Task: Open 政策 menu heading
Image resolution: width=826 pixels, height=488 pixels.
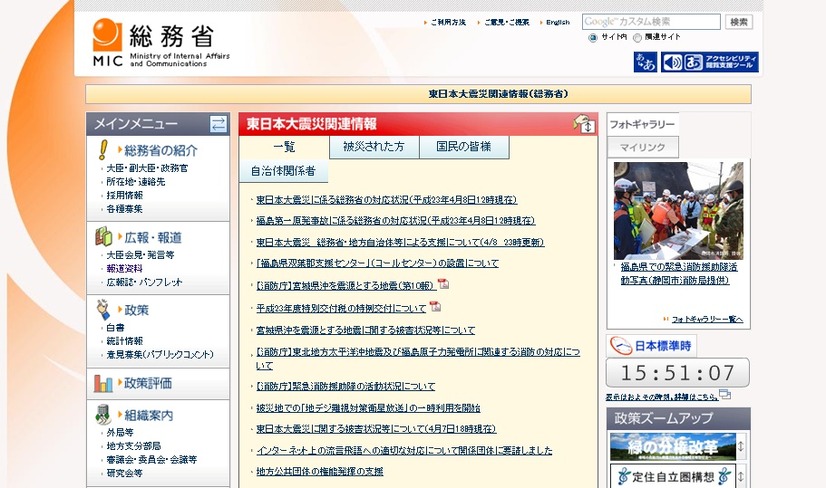Action: pyautogui.click(x=136, y=310)
